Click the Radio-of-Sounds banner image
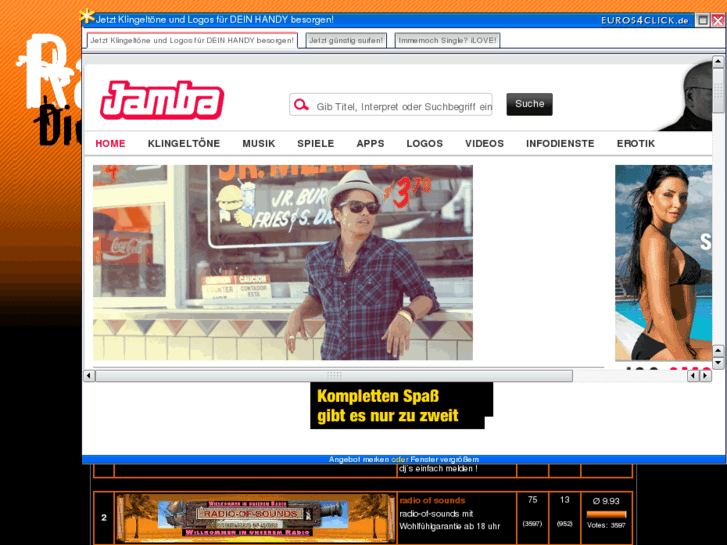The width and height of the screenshot is (727, 545). point(255,518)
